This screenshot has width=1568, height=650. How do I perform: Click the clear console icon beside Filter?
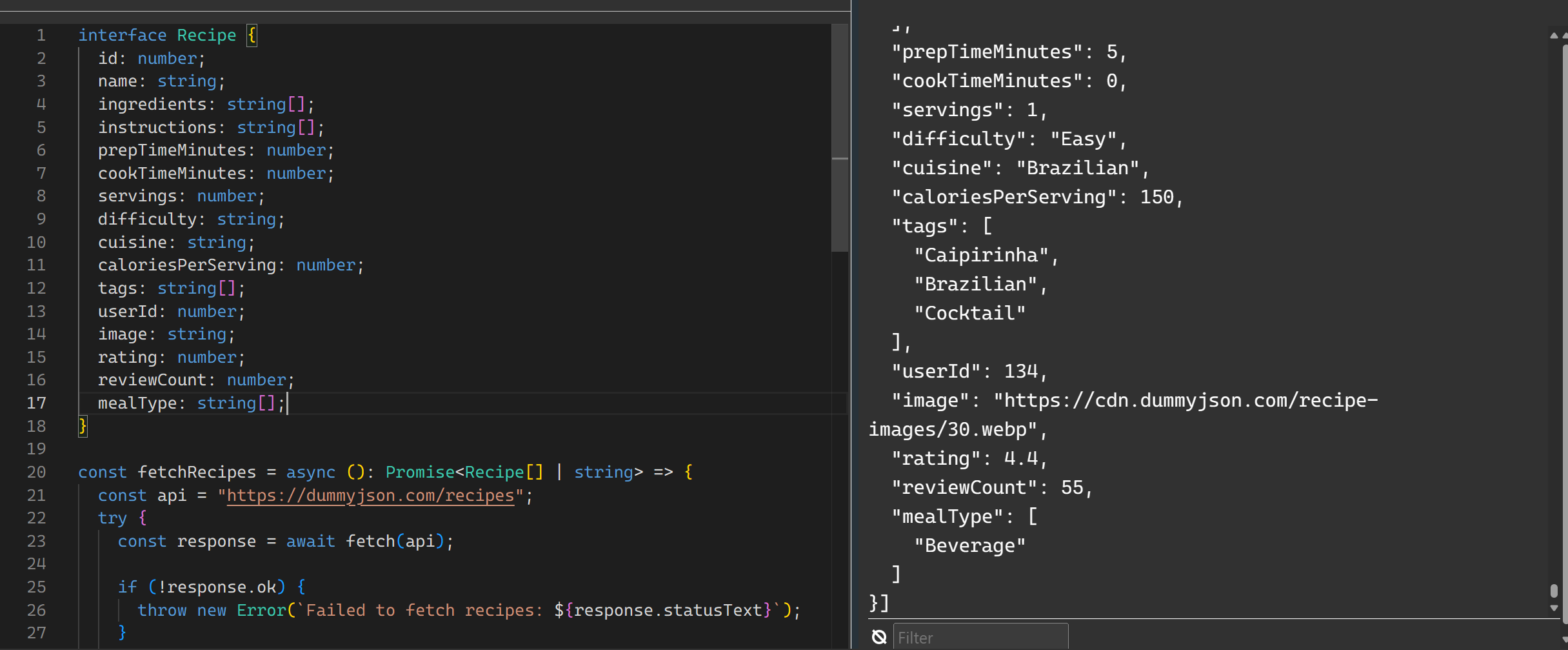pyautogui.click(x=878, y=637)
